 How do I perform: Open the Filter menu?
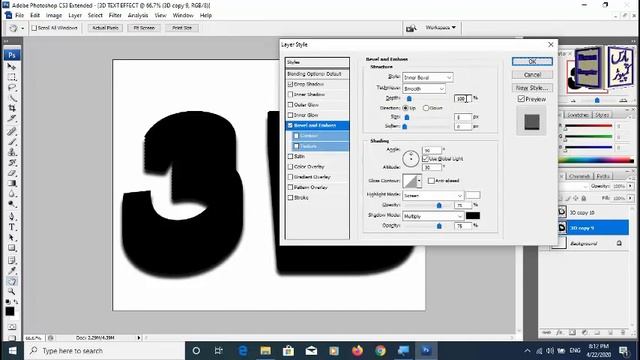(x=115, y=15)
